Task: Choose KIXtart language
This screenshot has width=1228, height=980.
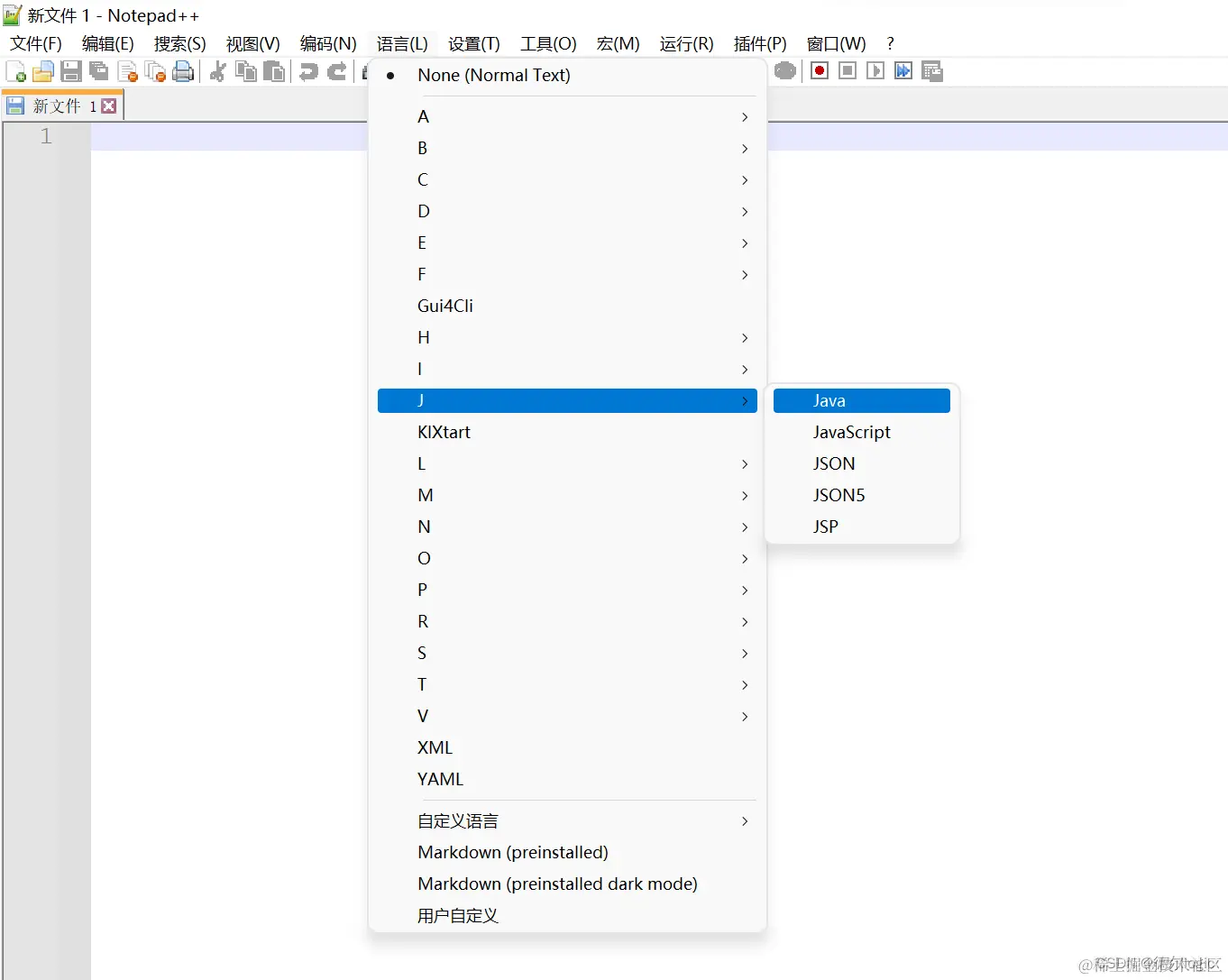Action: click(x=567, y=433)
